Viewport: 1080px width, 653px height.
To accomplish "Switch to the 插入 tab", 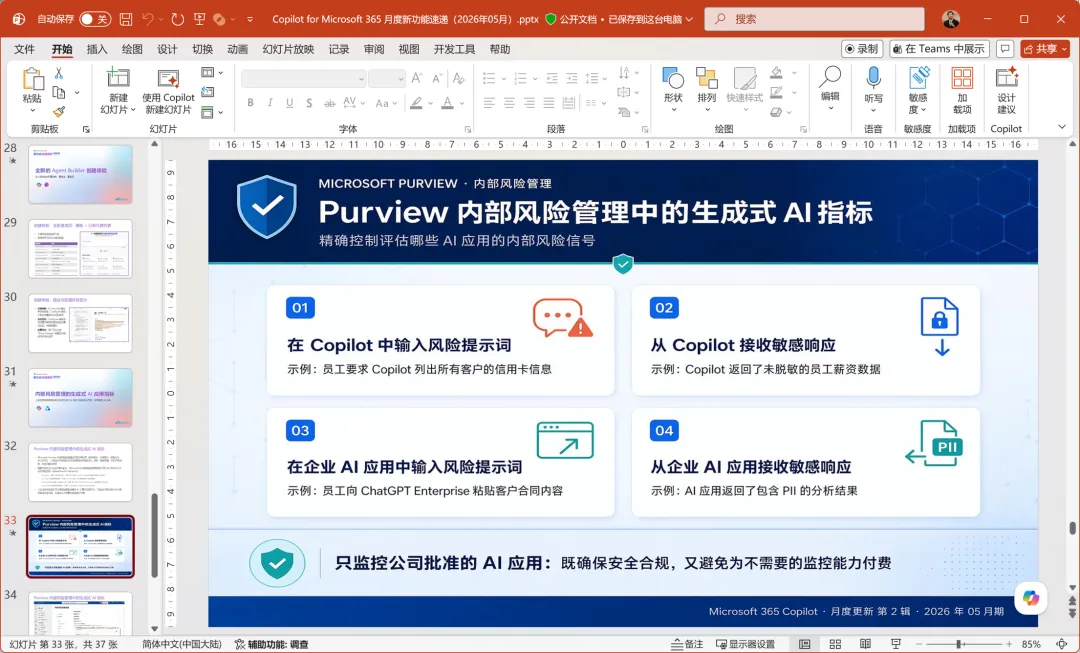I will (97, 49).
